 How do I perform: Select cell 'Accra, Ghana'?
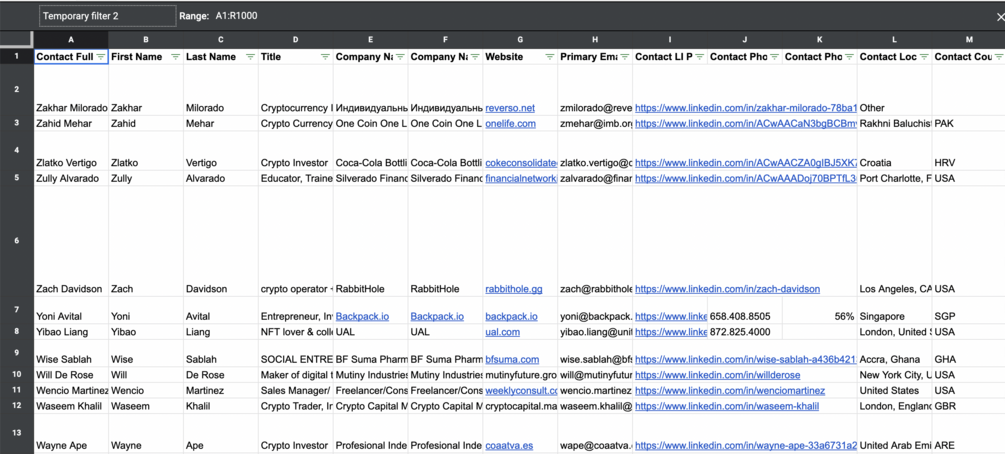click(895, 353)
